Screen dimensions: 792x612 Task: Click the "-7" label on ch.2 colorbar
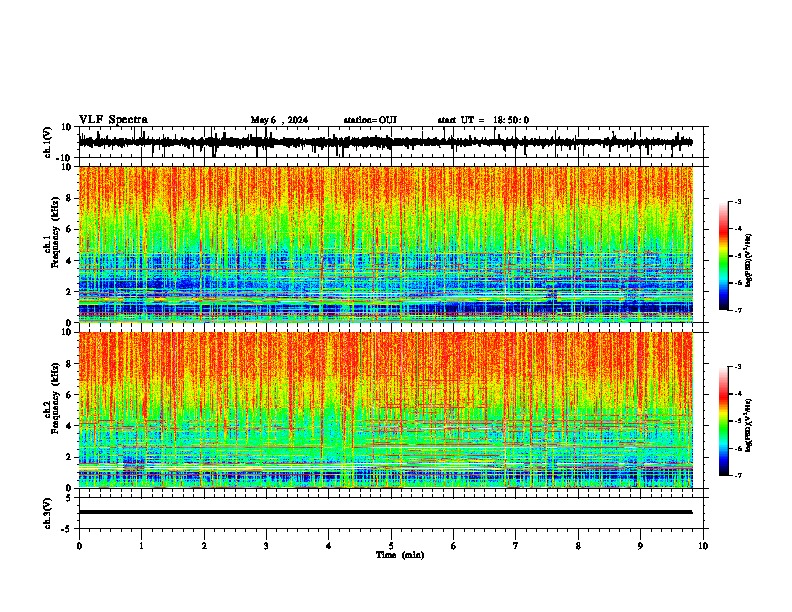pyautogui.click(x=737, y=475)
